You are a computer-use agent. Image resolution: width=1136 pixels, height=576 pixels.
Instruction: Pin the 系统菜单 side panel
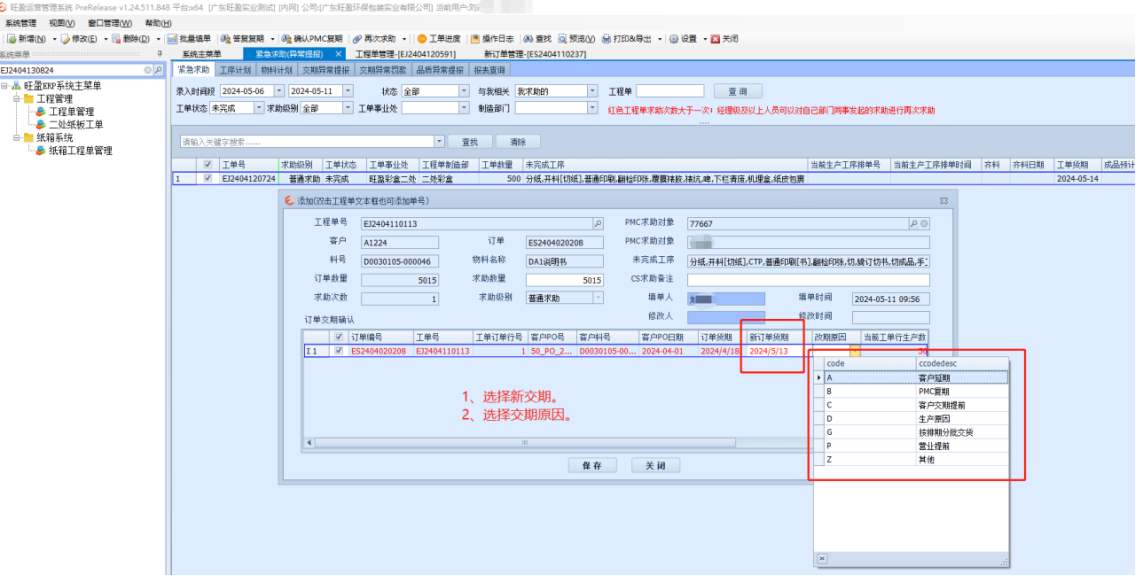click(159, 54)
